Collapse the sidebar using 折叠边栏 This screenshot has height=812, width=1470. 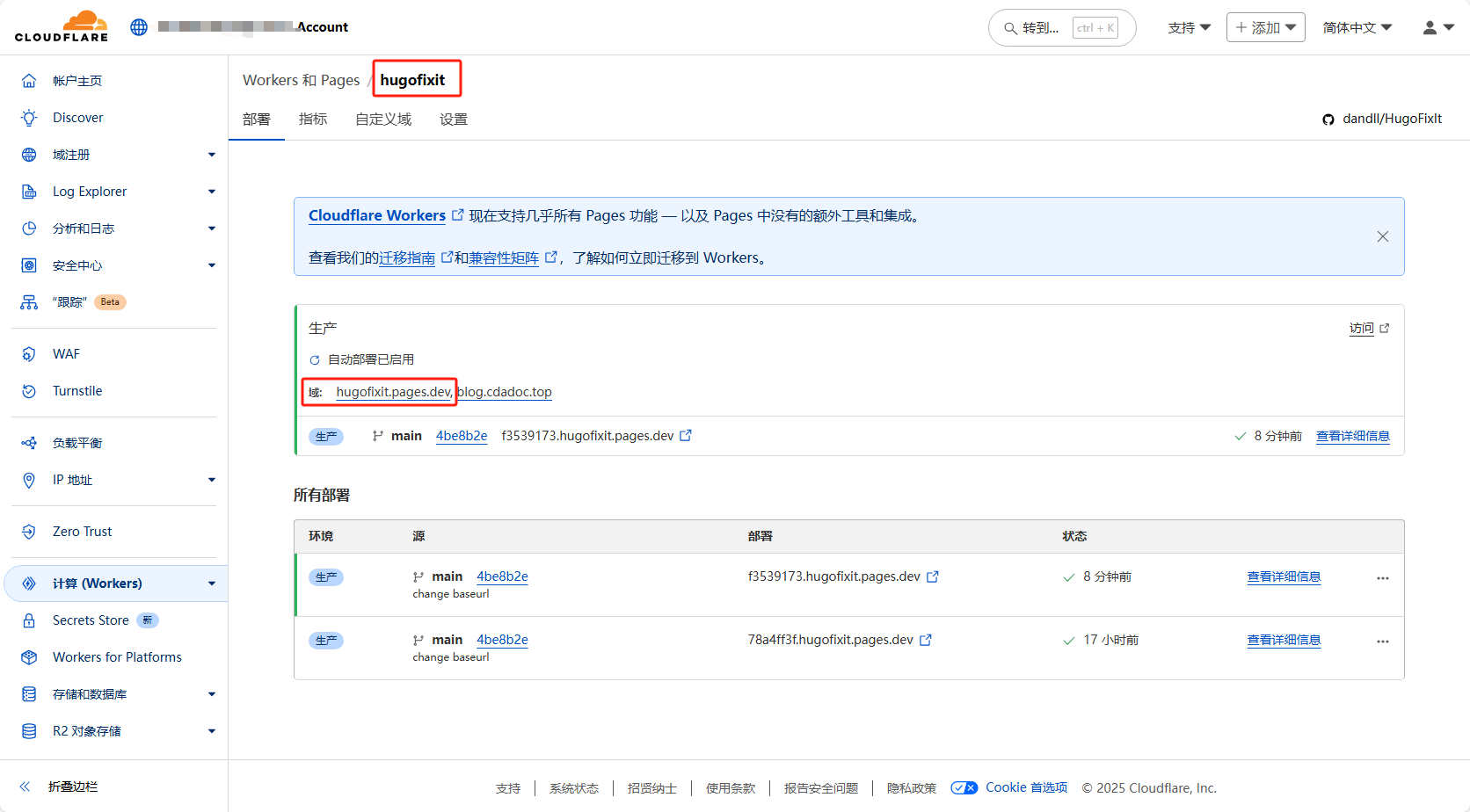pos(72,787)
